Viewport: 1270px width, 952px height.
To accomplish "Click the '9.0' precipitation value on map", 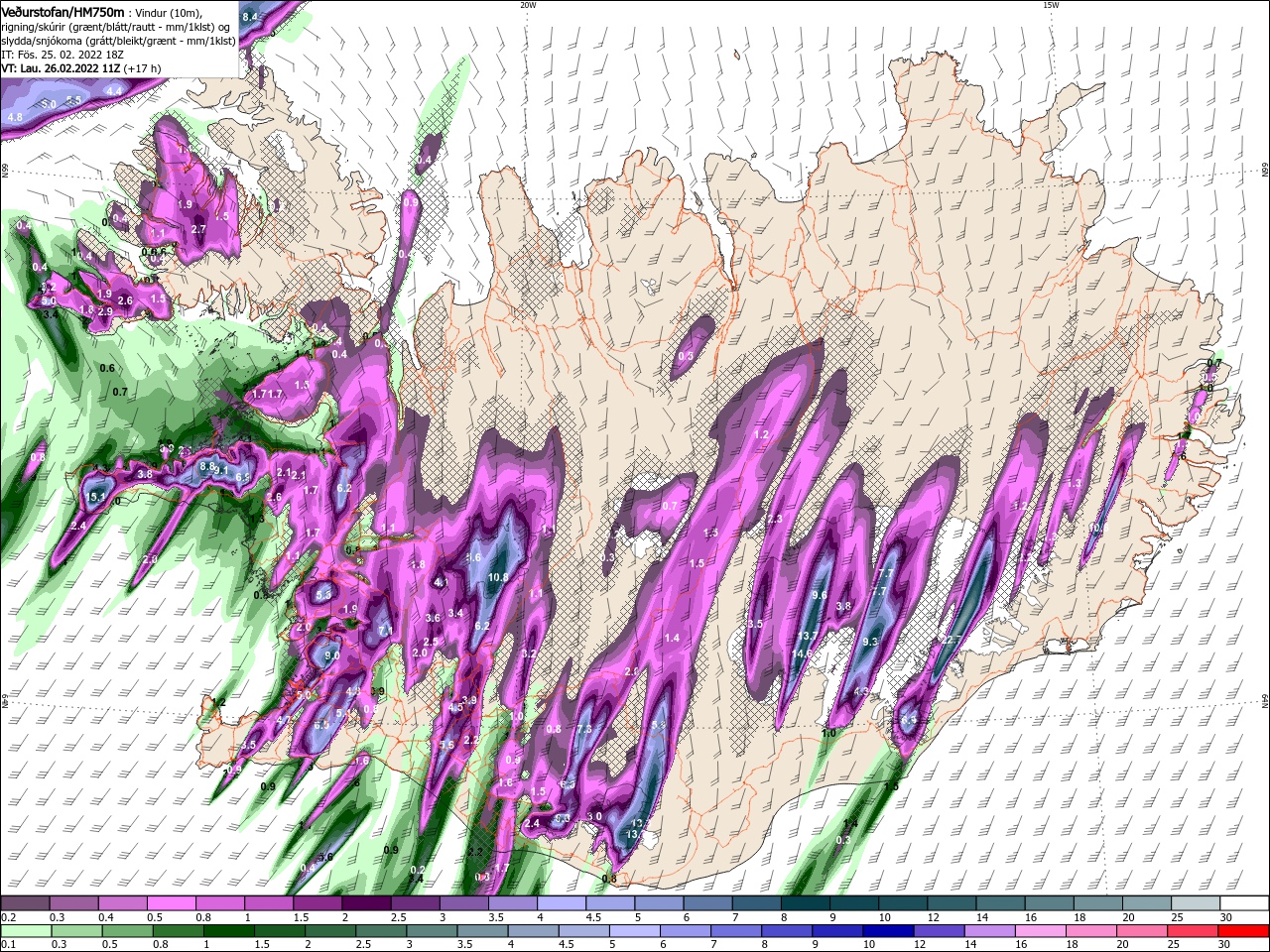I will (332, 655).
